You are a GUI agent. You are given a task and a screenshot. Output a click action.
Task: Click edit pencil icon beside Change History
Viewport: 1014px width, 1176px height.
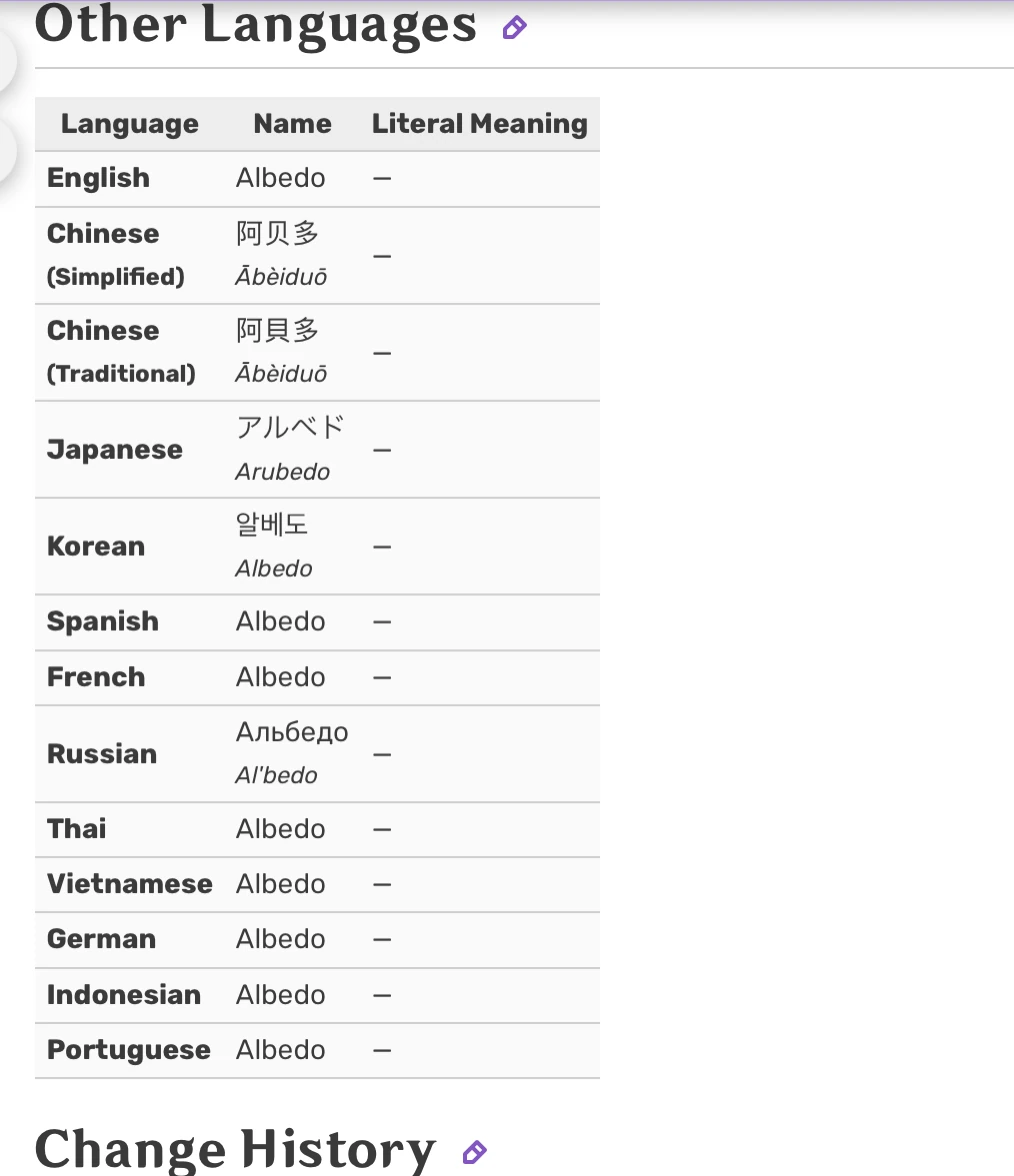point(474,1152)
